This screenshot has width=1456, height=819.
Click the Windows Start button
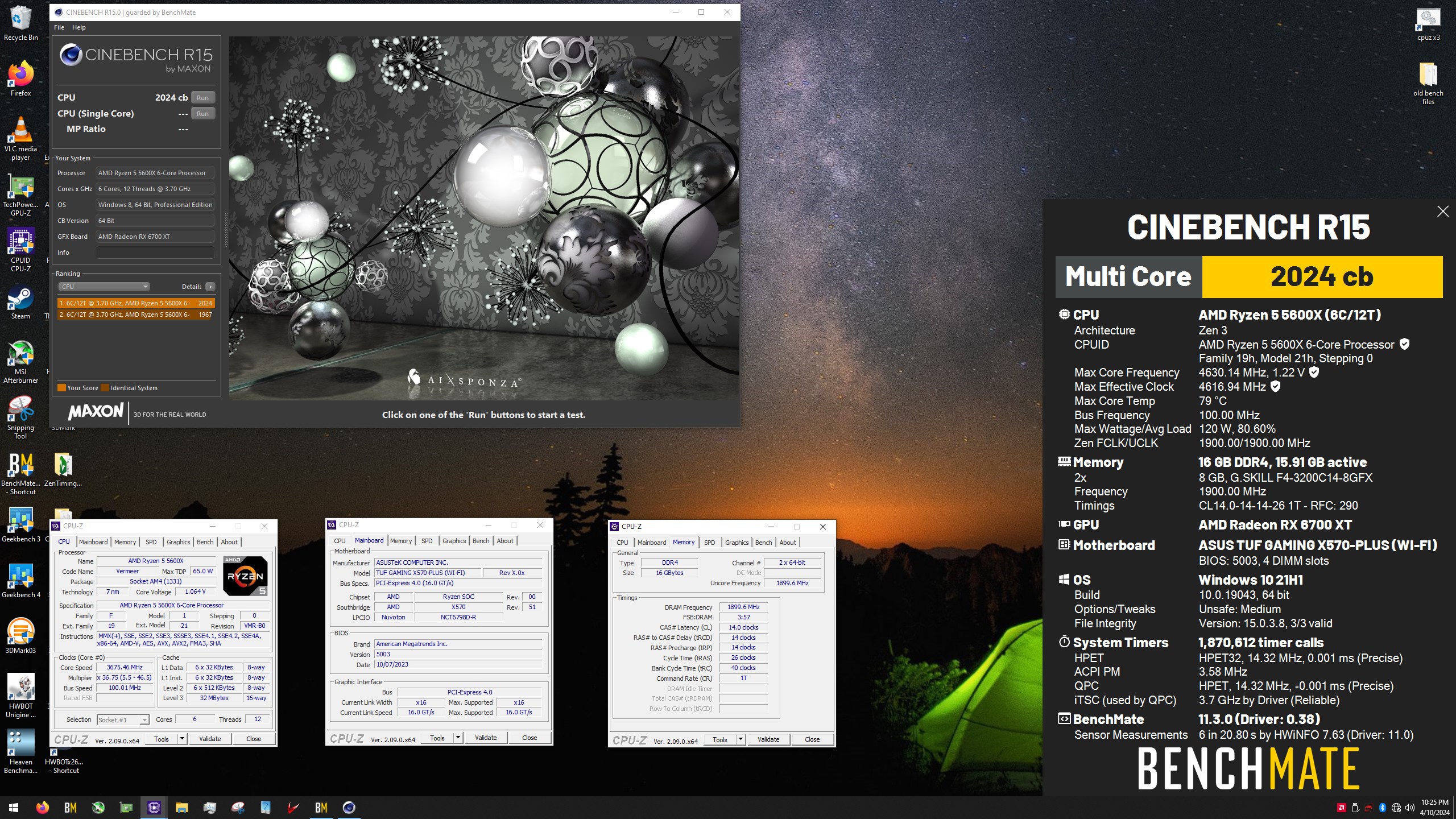pyautogui.click(x=14, y=808)
